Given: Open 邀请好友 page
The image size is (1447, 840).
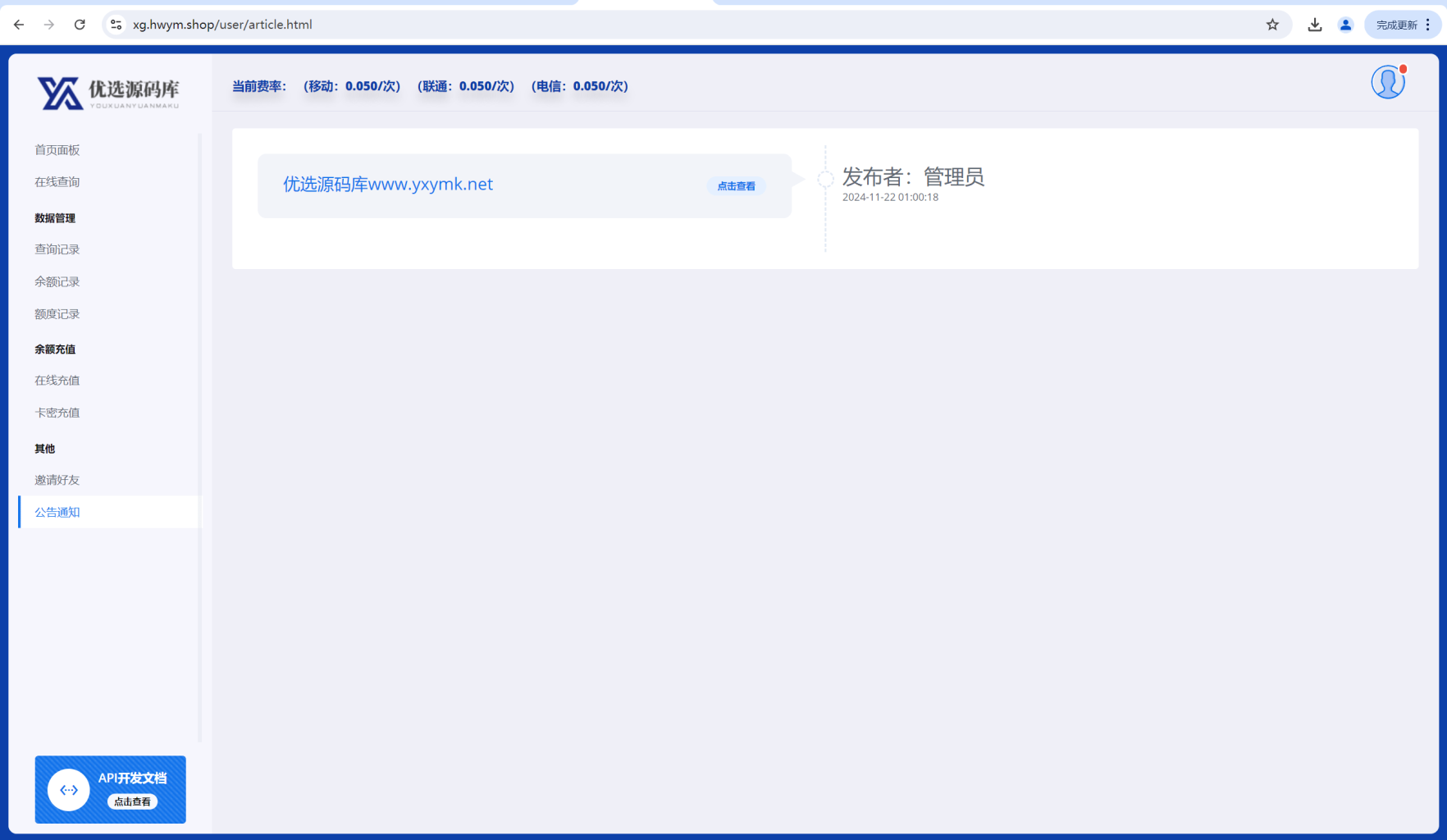Looking at the screenshot, I should click(x=57, y=479).
